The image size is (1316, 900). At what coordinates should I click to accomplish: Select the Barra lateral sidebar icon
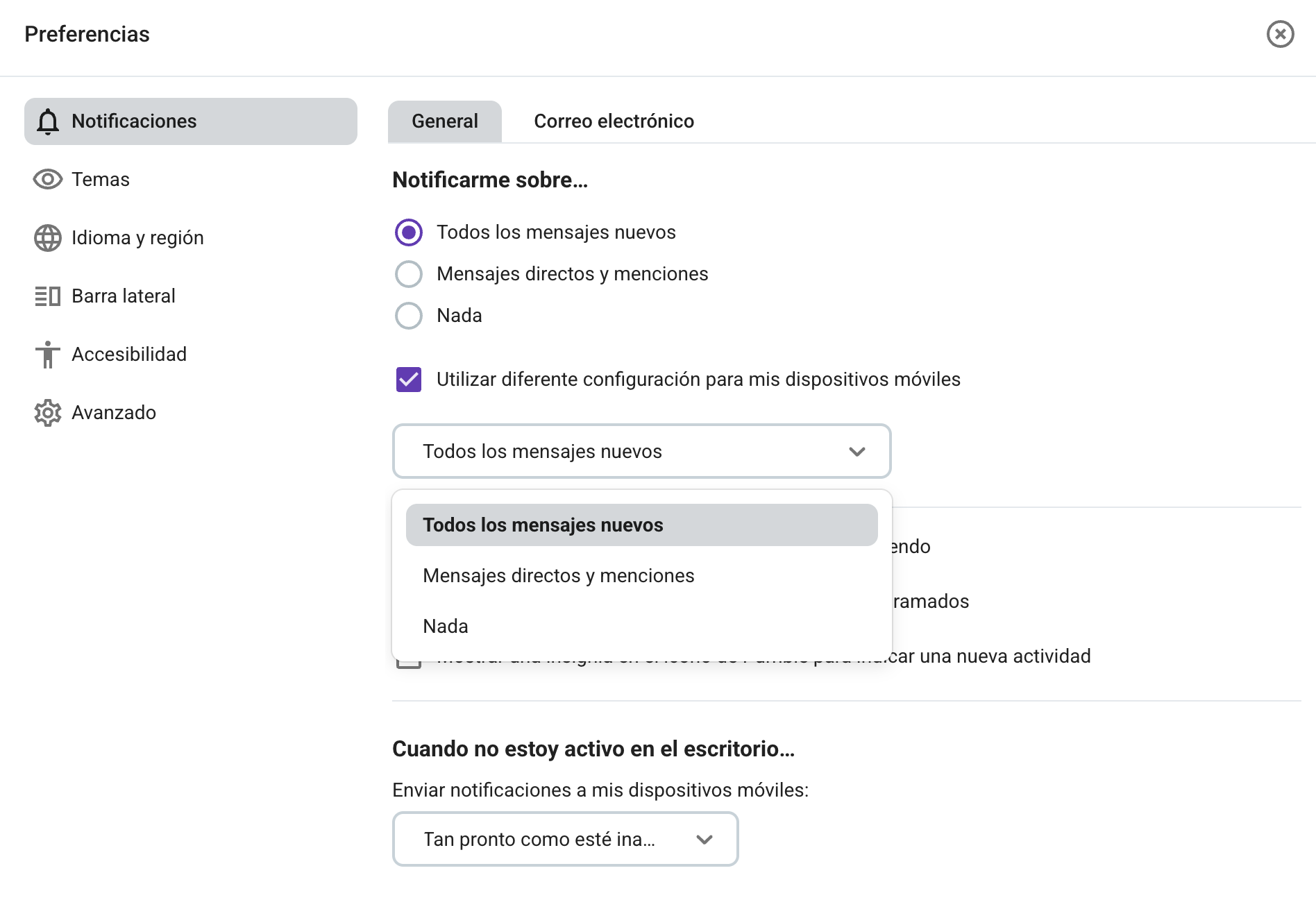47,296
